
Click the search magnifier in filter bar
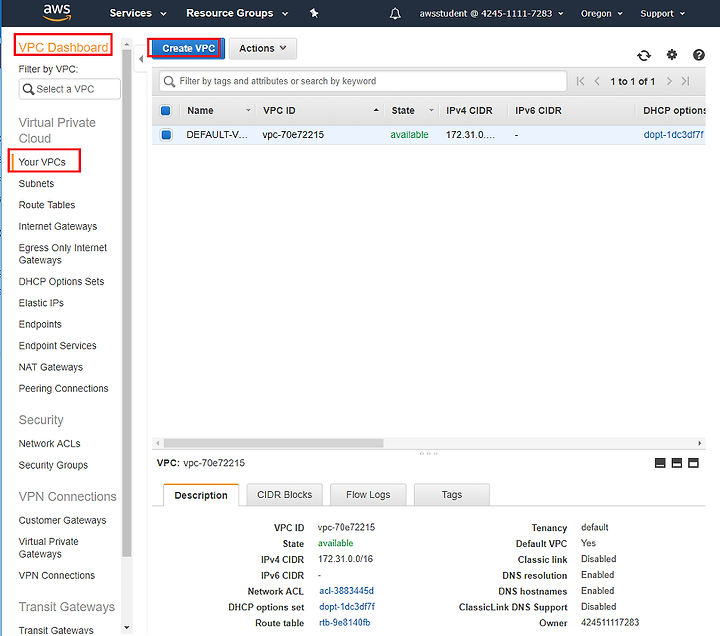tap(169, 81)
